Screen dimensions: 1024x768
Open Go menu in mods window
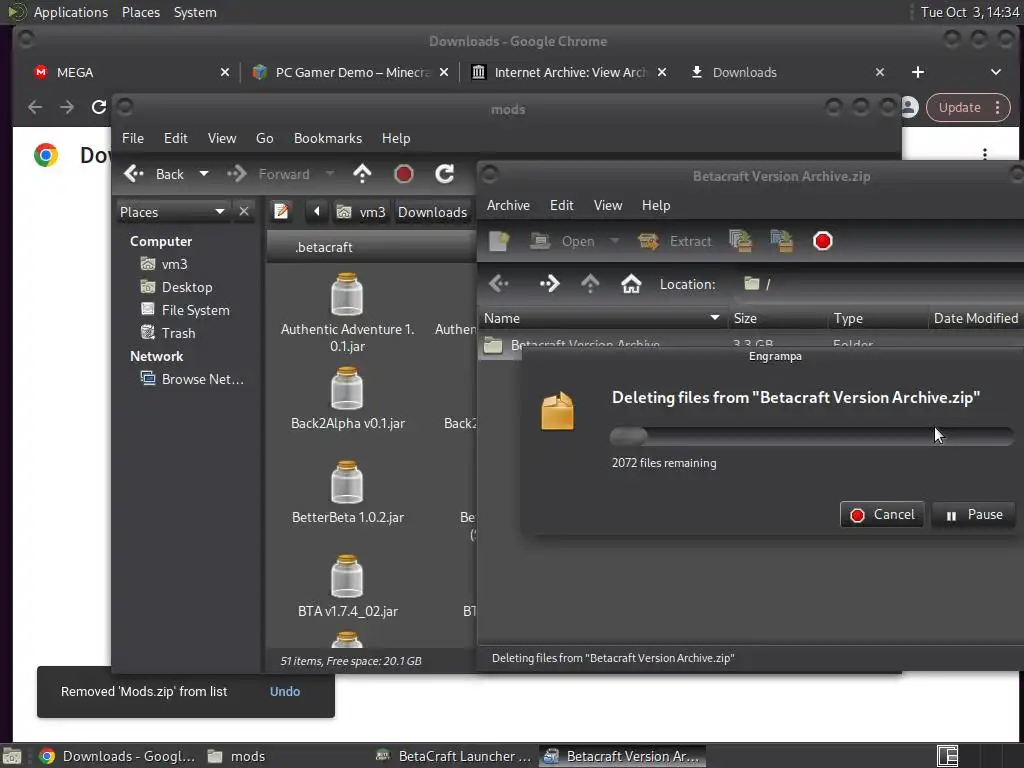pyautogui.click(x=264, y=138)
